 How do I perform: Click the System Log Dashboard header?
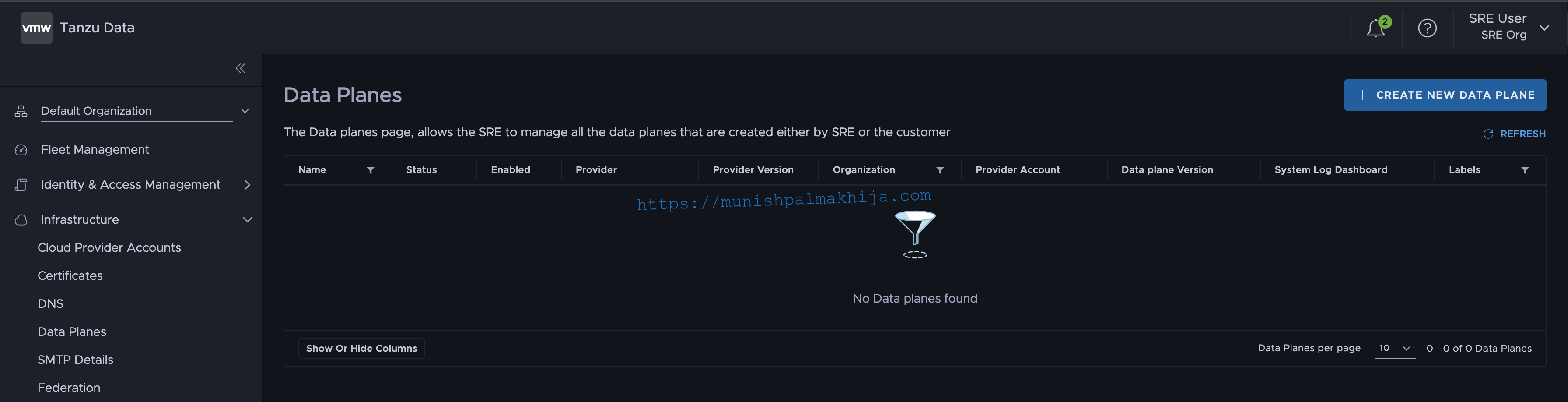click(1330, 170)
